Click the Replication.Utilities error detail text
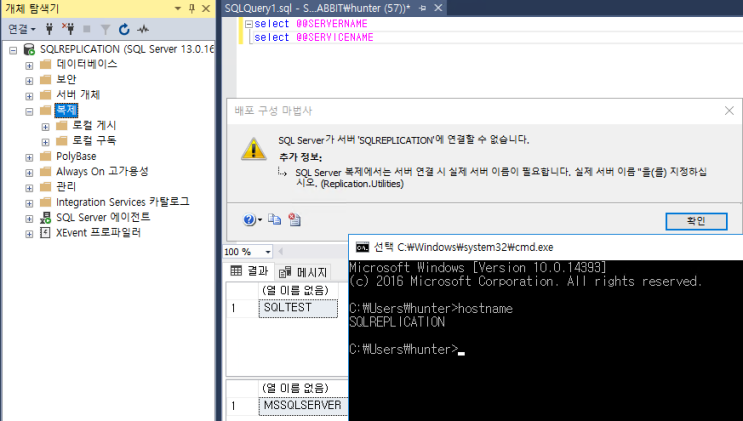This screenshot has height=421, width=743. (362, 184)
